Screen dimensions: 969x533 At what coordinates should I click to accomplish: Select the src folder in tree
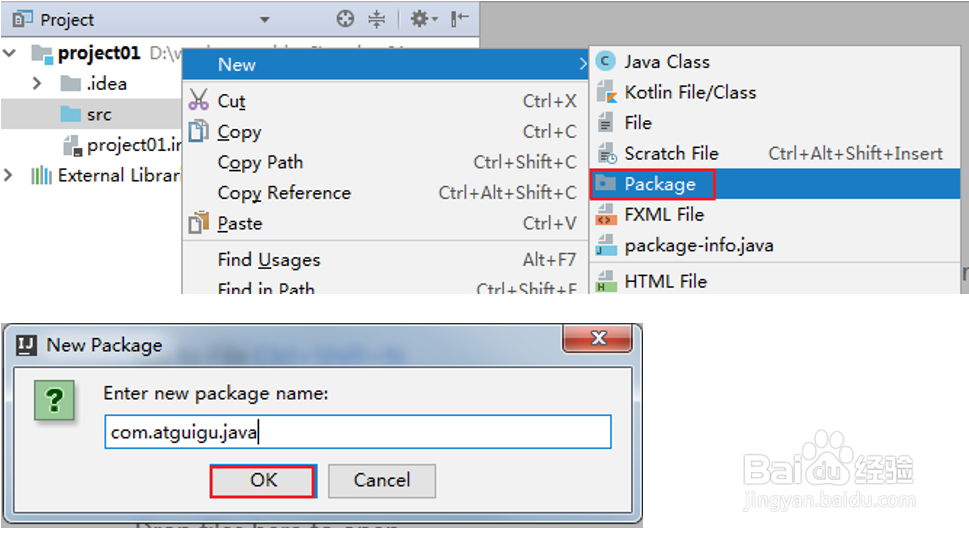(98, 115)
